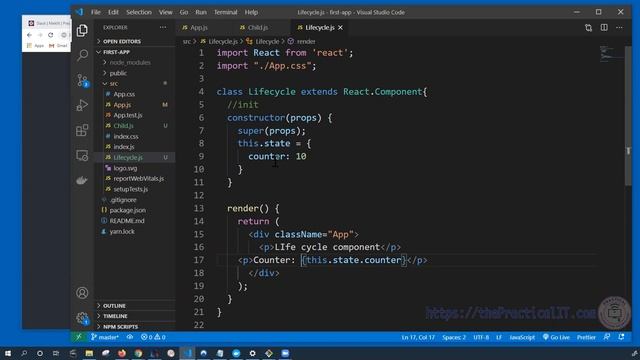
Task: Open the Help menu
Action: click(251, 12)
